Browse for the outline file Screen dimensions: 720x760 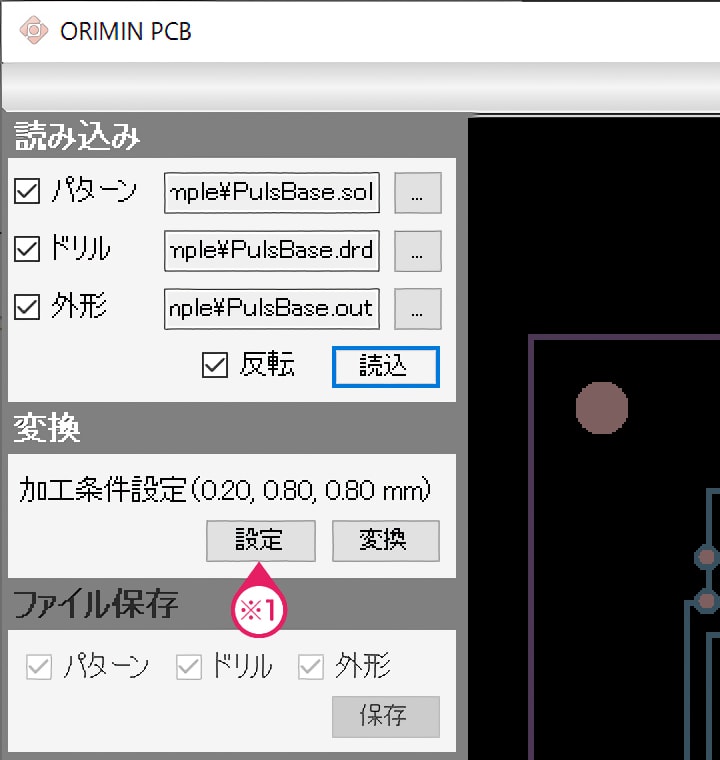pyautogui.click(x=417, y=310)
